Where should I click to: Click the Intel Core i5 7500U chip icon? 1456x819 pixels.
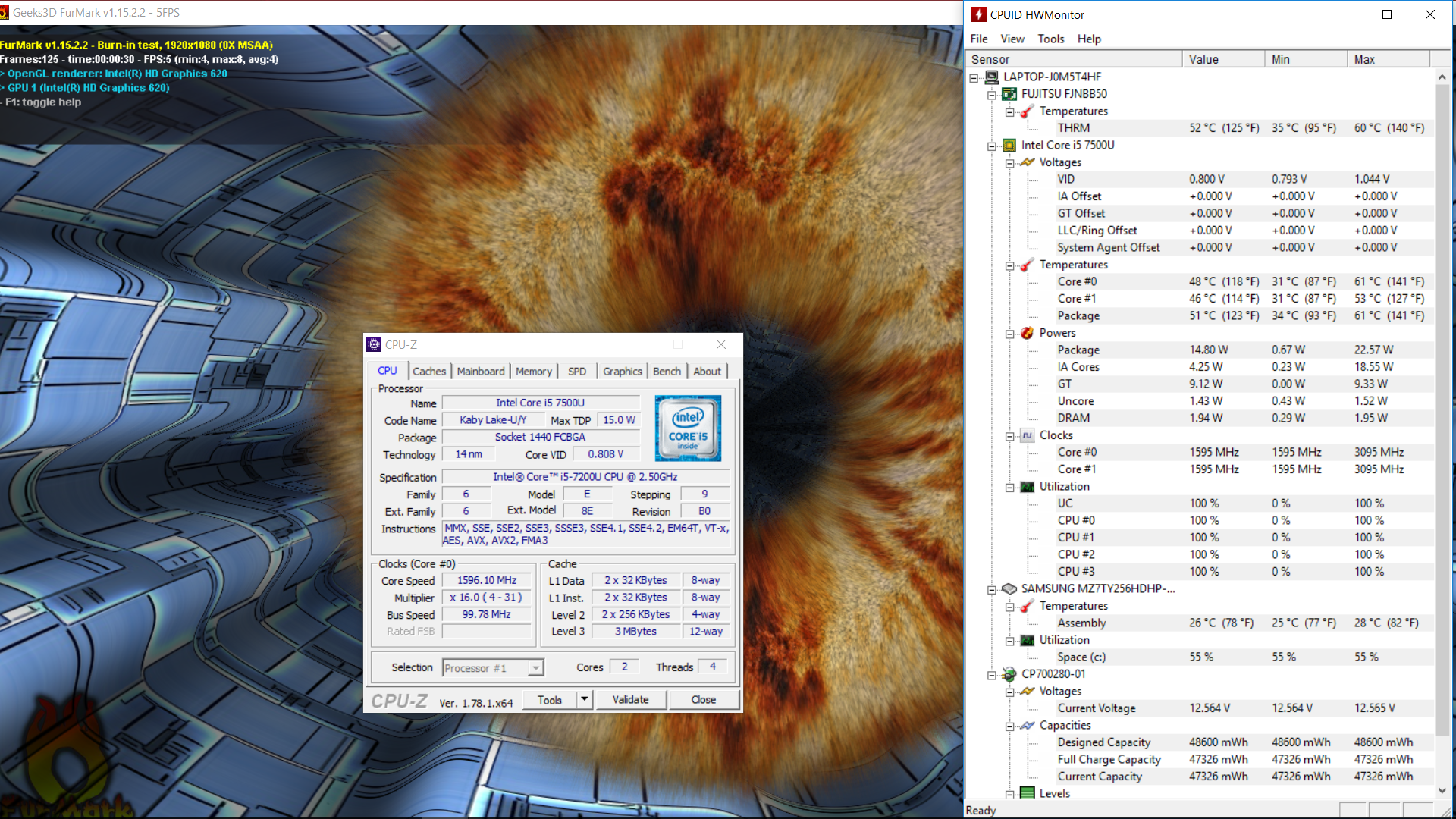1009,145
